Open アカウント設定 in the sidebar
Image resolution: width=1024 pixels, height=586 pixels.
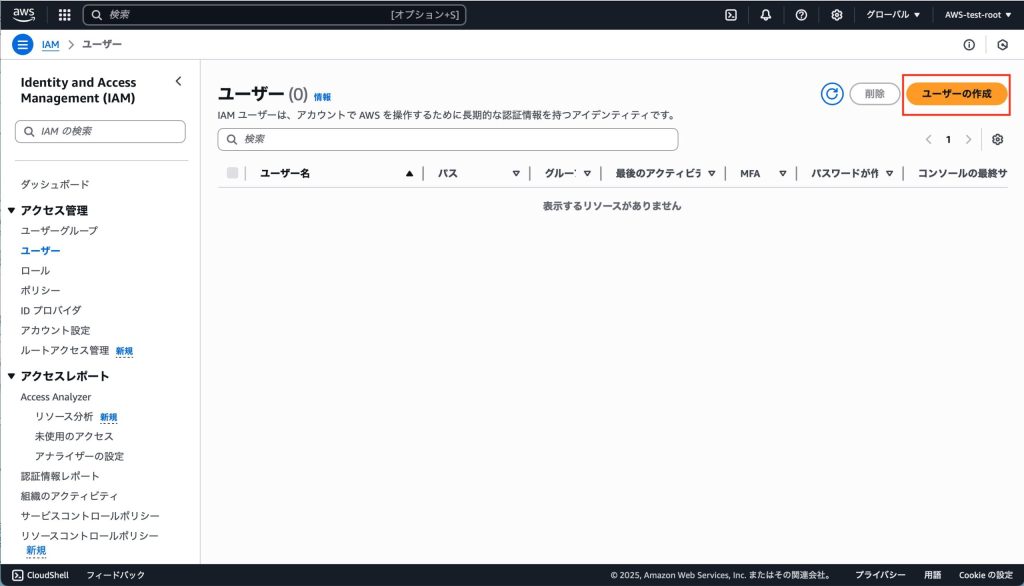coord(56,331)
